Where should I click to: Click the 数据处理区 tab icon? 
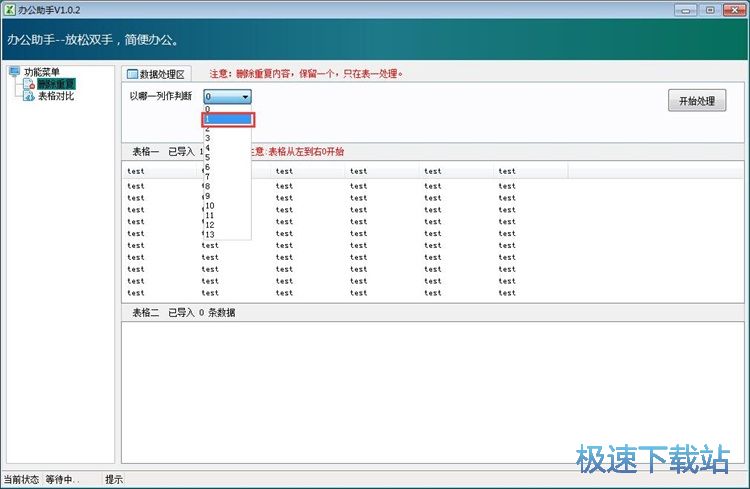(131, 74)
